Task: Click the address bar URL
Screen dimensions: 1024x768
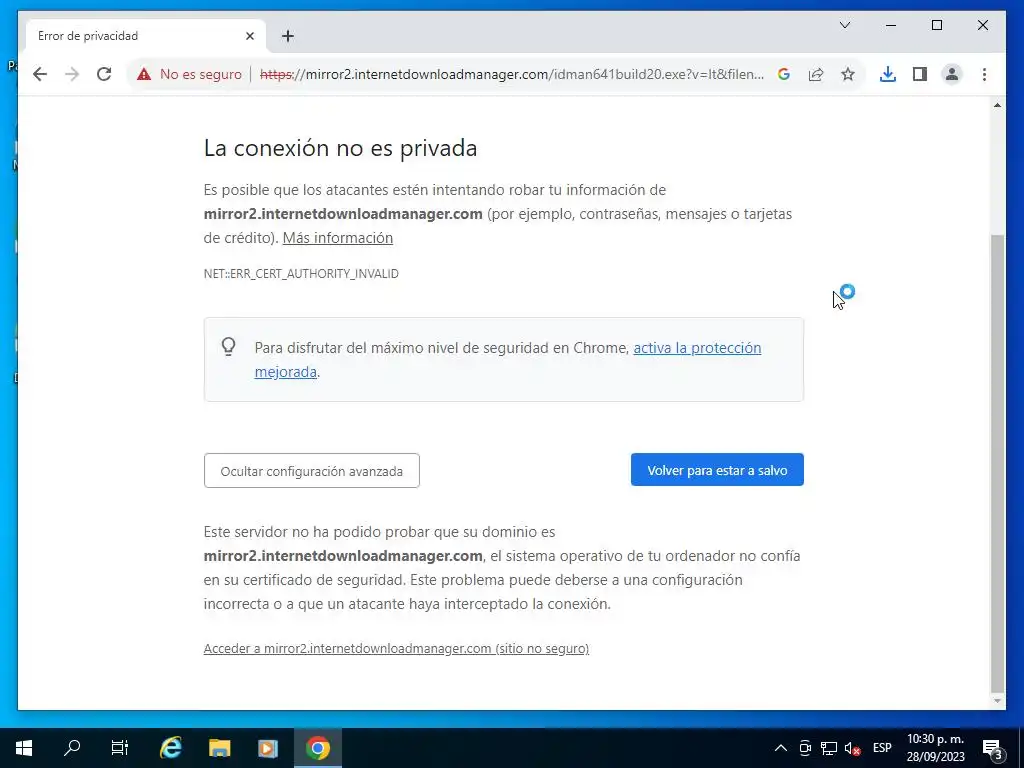Action: click(x=512, y=74)
